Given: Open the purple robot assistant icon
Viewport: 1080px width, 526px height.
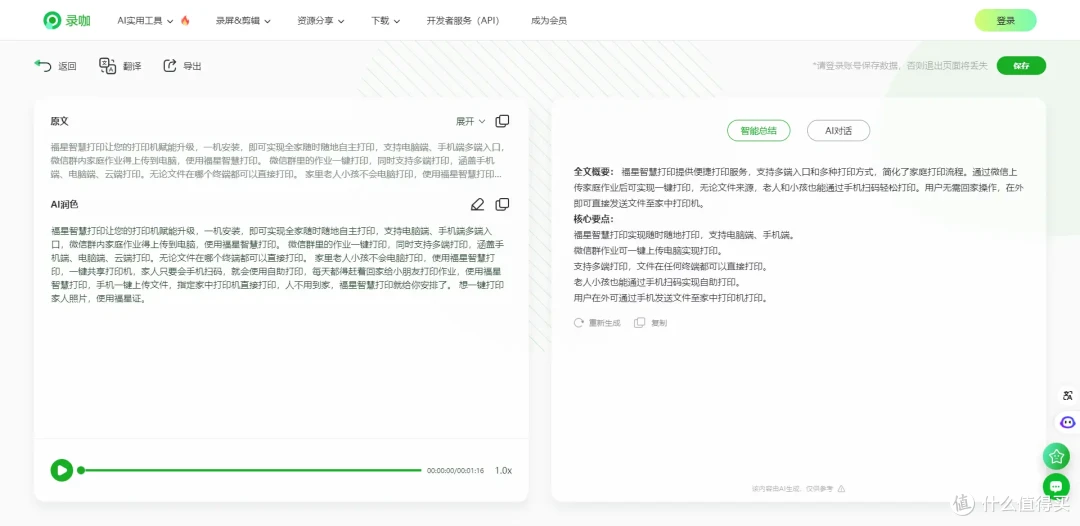Looking at the screenshot, I should click(x=1068, y=422).
